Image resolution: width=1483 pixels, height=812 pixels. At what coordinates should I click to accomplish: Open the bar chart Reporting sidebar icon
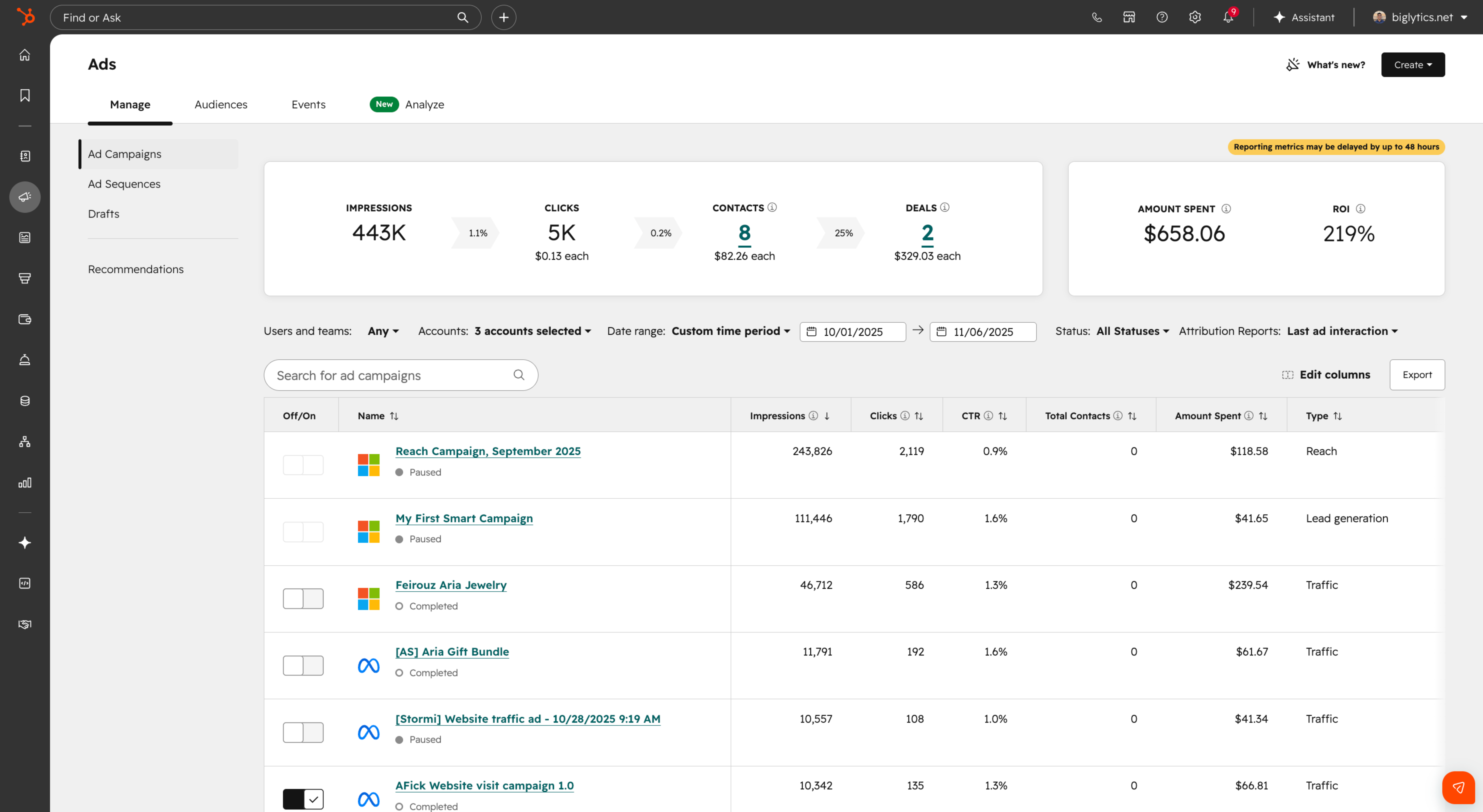25,482
